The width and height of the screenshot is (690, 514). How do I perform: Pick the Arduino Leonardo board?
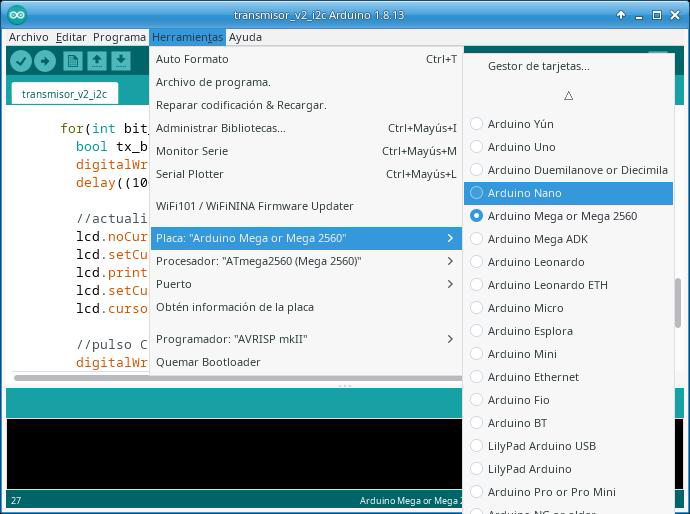pyautogui.click(x=568, y=262)
